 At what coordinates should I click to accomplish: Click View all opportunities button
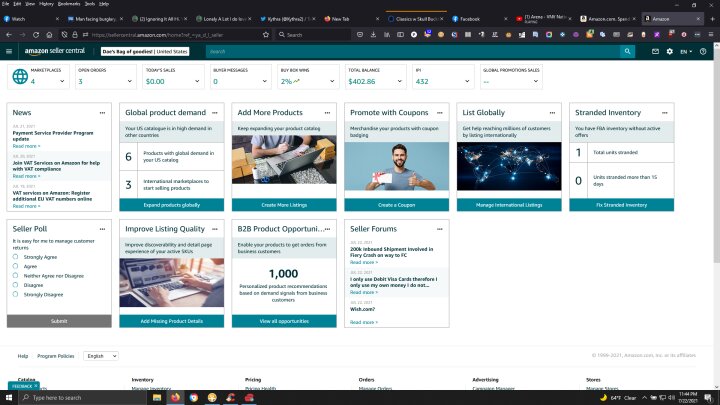point(284,321)
